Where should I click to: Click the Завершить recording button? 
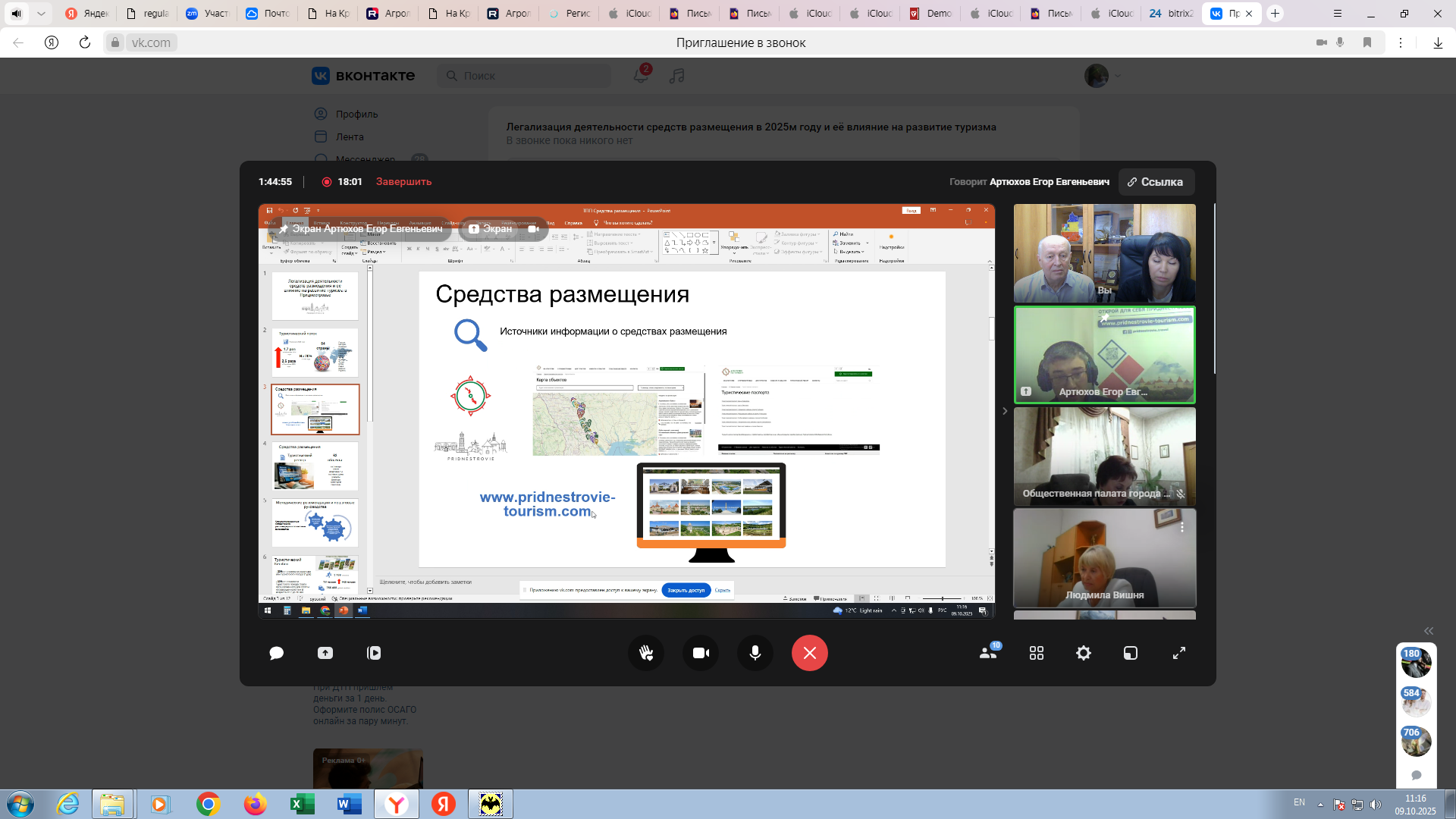click(403, 182)
